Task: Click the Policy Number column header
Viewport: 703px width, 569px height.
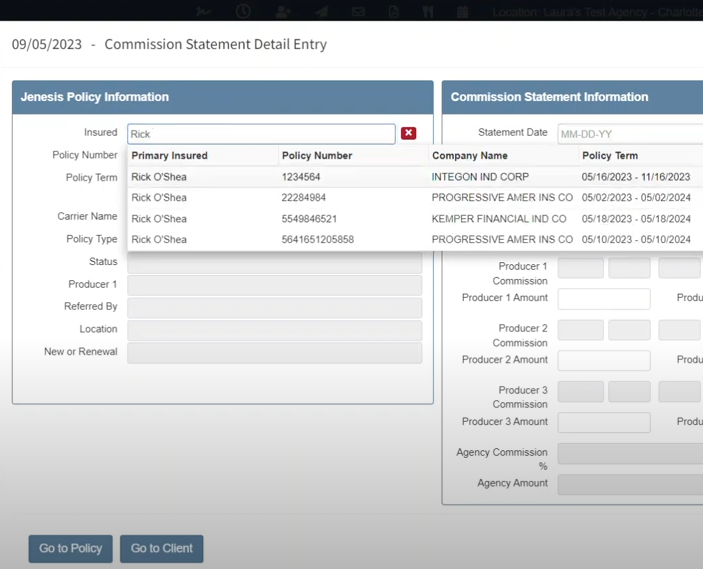Action: [317, 156]
